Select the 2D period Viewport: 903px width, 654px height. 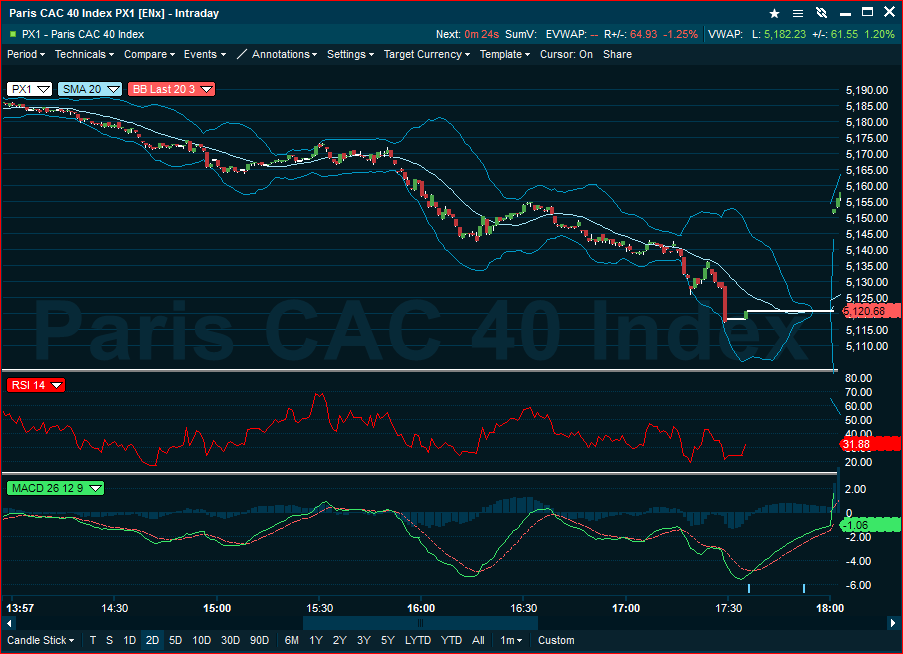click(153, 640)
